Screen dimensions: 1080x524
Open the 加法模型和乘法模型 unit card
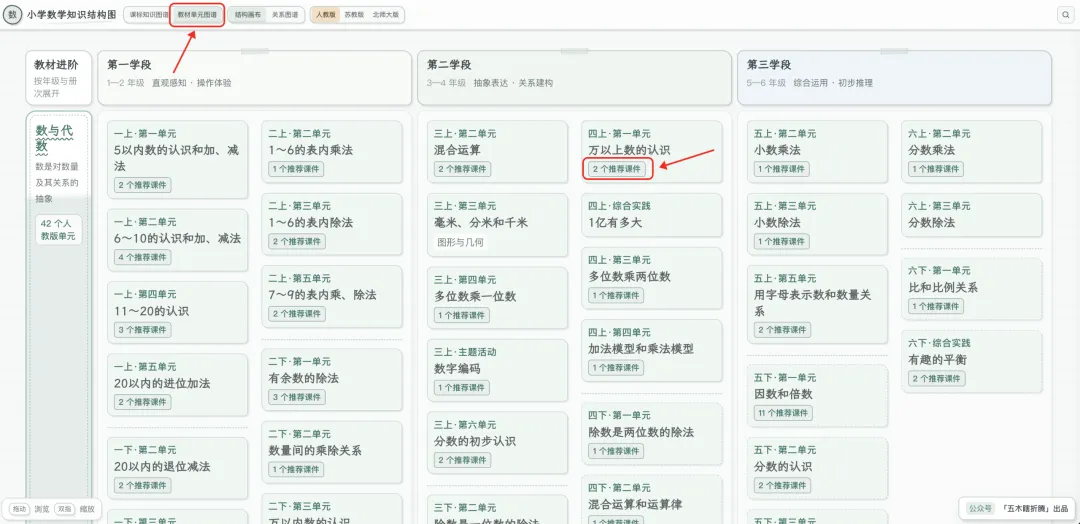[x=652, y=350]
